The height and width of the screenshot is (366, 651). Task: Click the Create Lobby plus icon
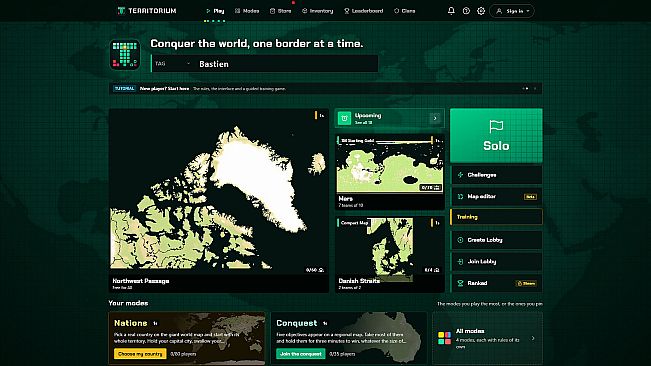[460, 240]
